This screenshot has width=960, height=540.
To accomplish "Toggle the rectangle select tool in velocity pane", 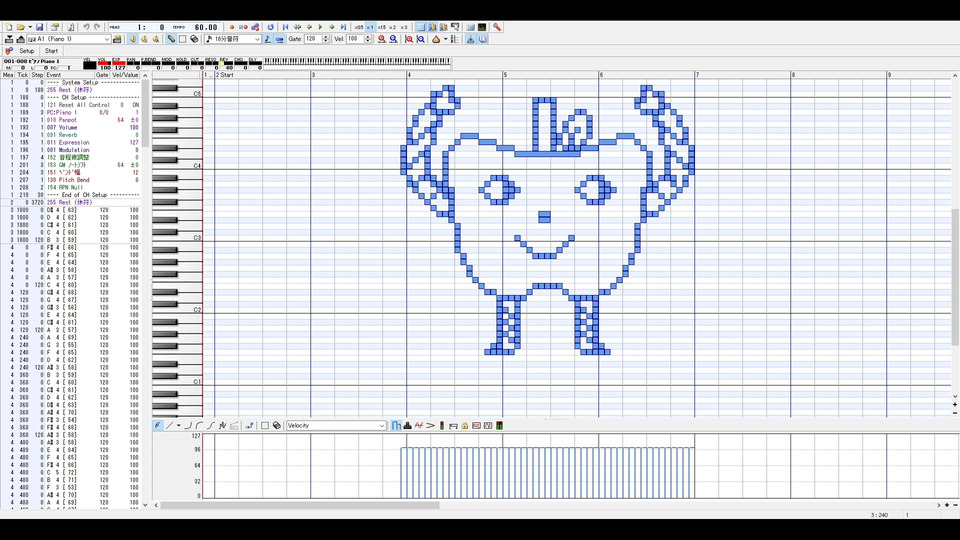I will click(264, 426).
